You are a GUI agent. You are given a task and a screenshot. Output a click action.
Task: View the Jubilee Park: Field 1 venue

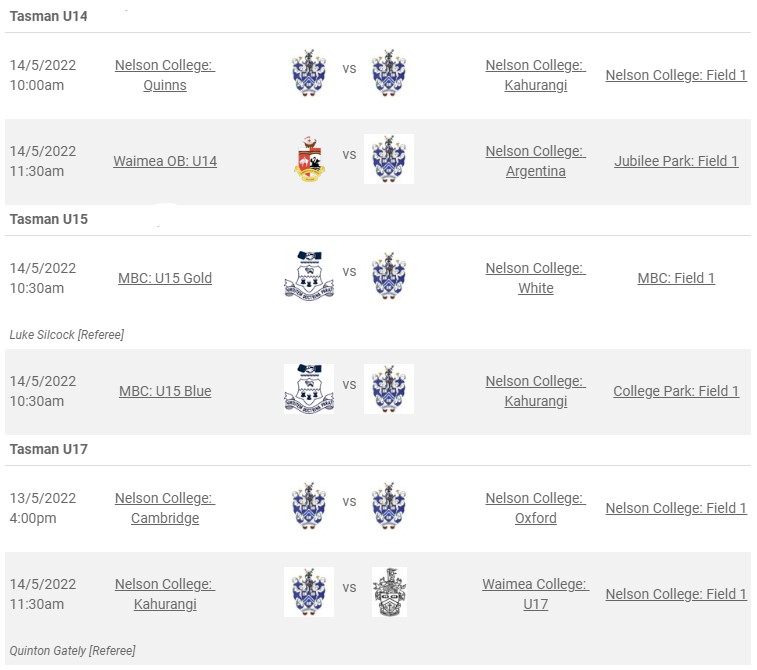coord(676,161)
